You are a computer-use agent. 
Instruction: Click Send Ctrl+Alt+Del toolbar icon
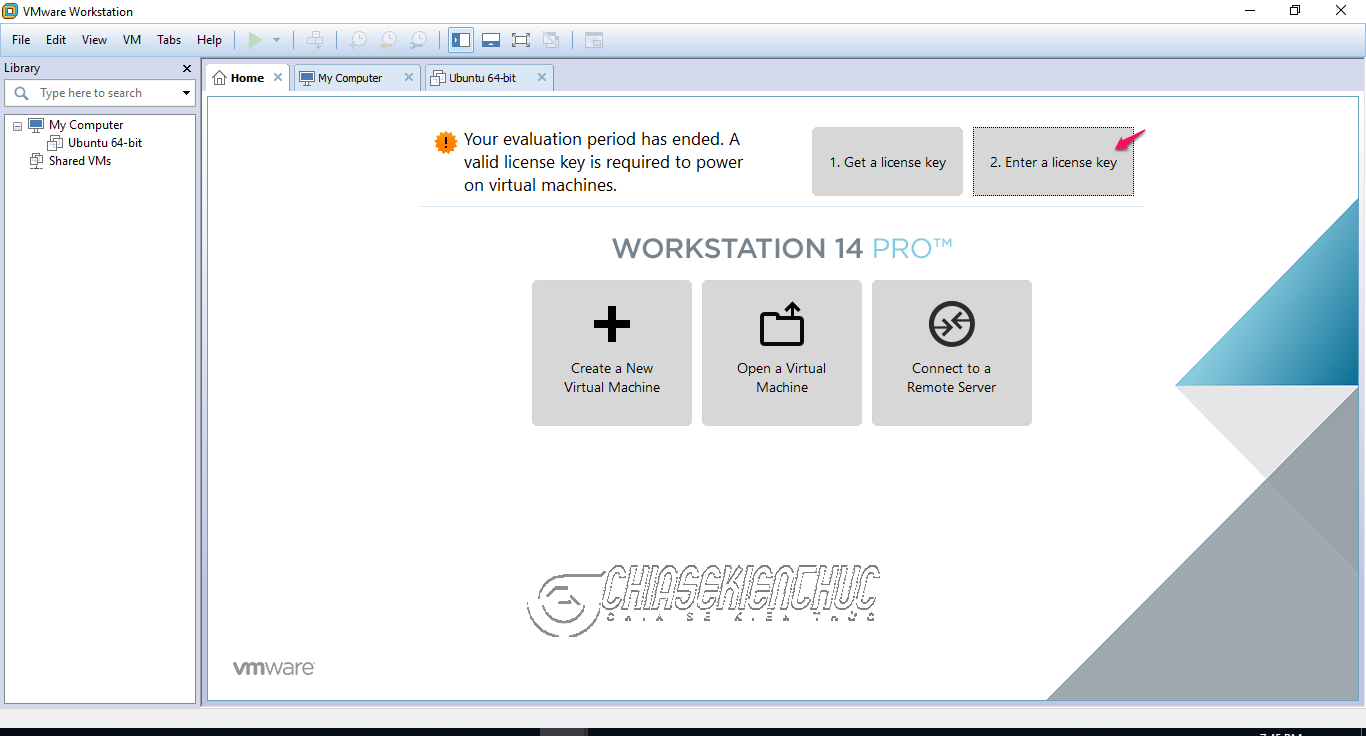(315, 40)
